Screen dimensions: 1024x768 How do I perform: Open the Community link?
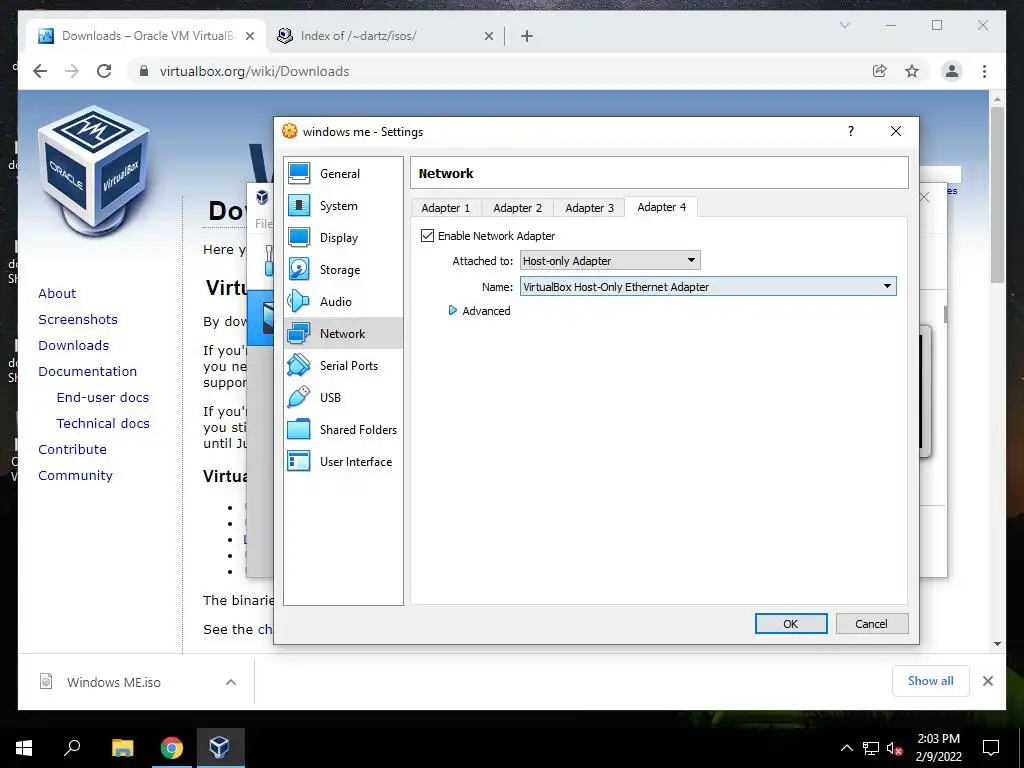pyautogui.click(x=75, y=475)
